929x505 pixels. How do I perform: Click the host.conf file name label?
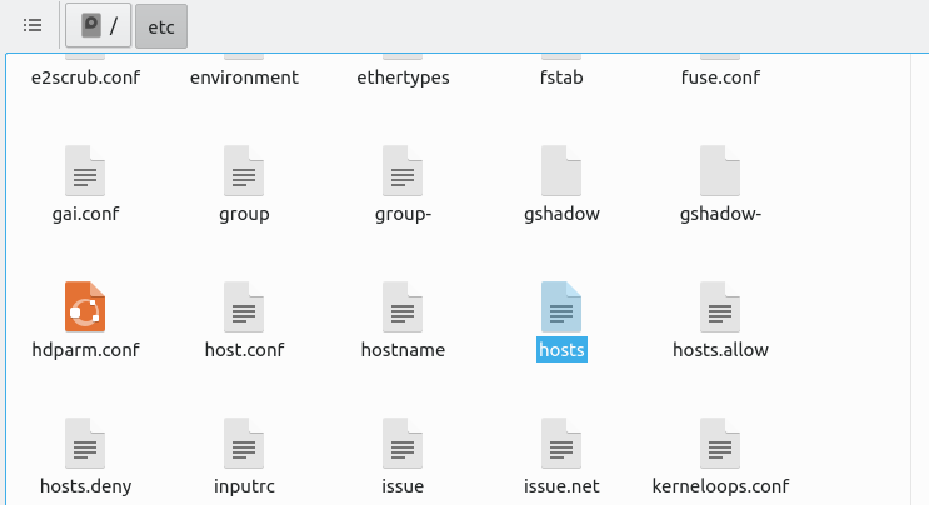(x=244, y=350)
